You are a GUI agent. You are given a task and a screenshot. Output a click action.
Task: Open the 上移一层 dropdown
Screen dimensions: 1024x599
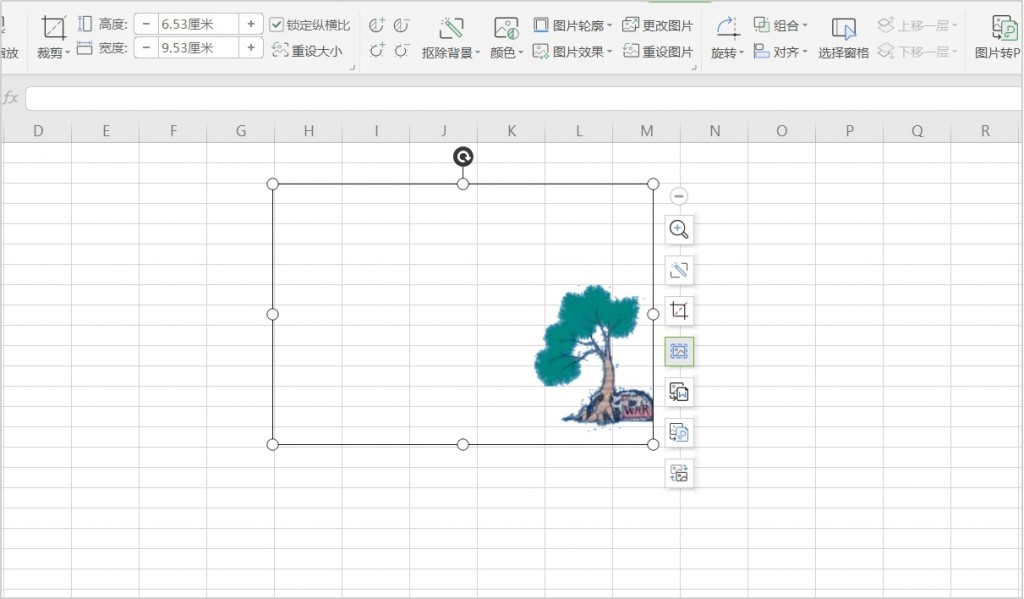click(x=917, y=25)
